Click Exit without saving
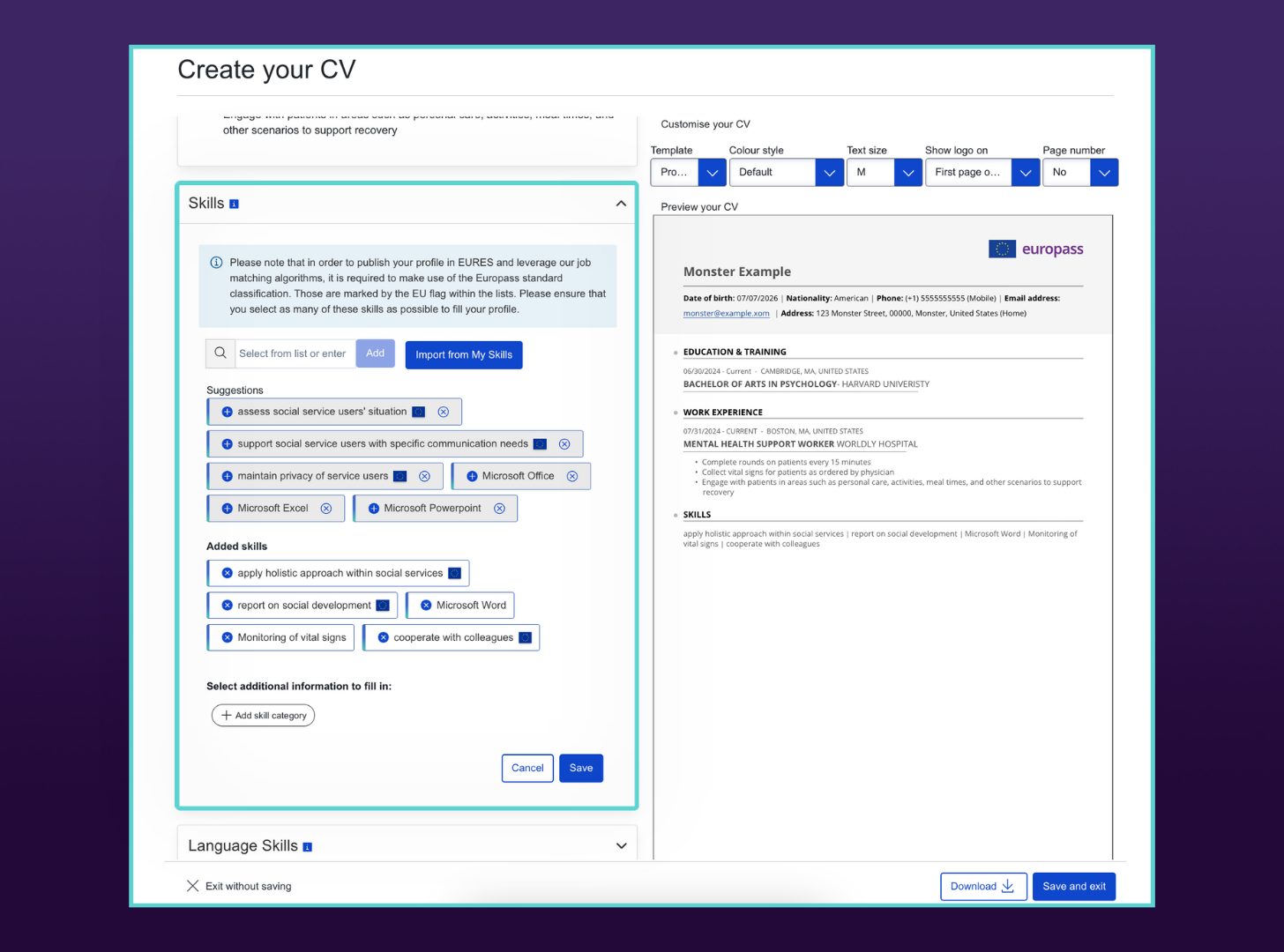 pyautogui.click(x=248, y=887)
